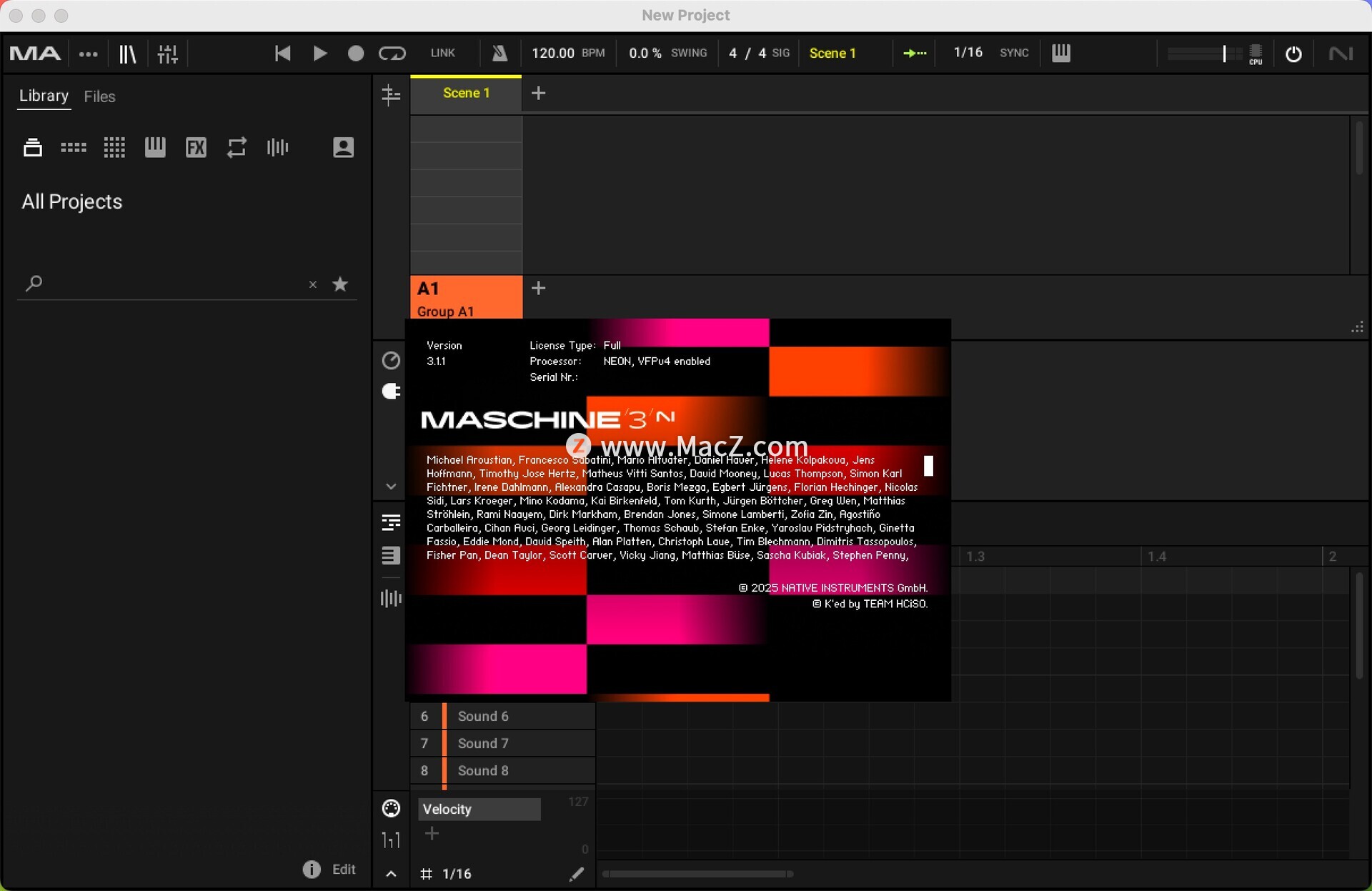Click the info icon in browser footer
Viewport: 1372px width, 891px height.
[312, 869]
